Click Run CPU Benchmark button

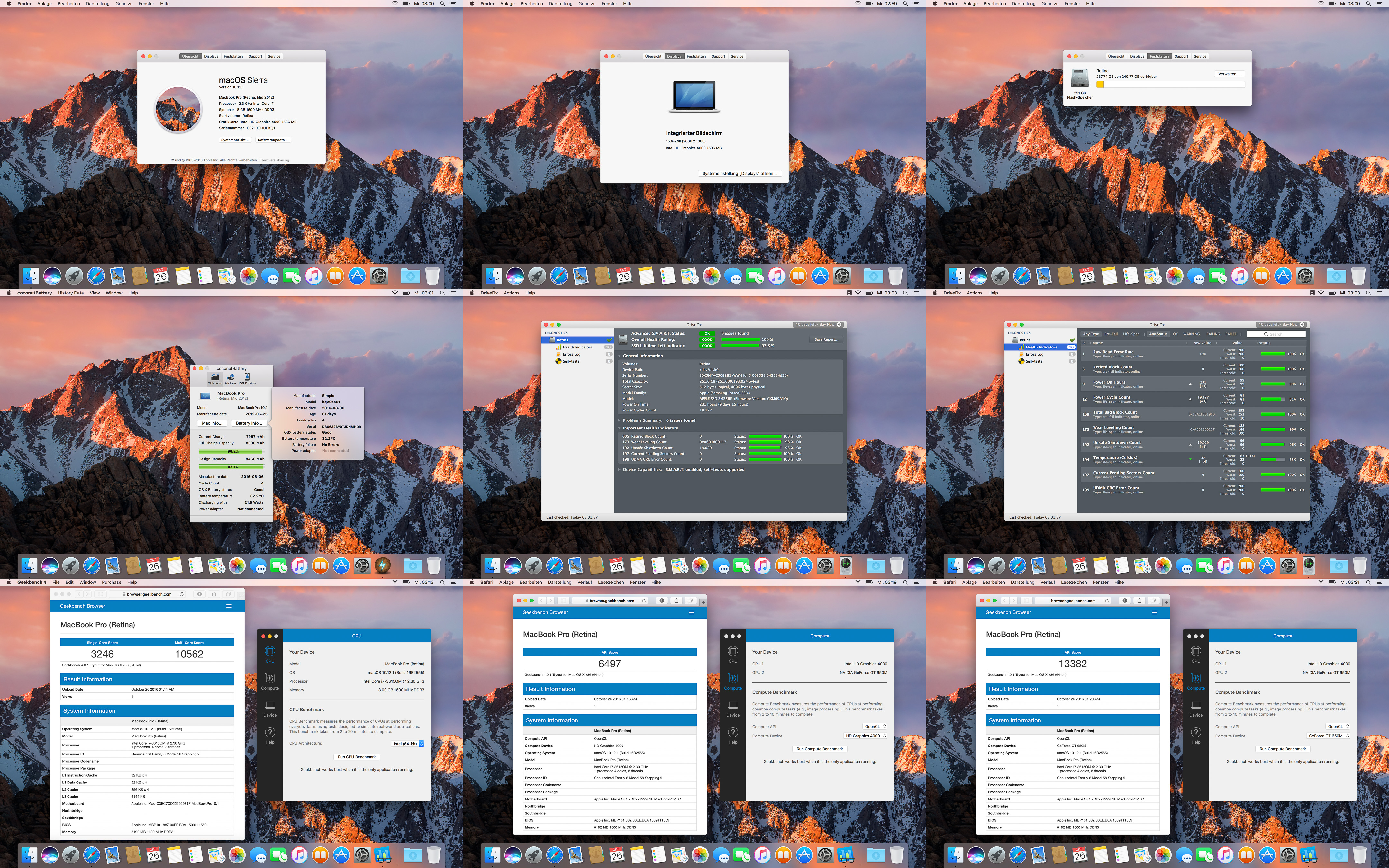pyautogui.click(x=357, y=757)
